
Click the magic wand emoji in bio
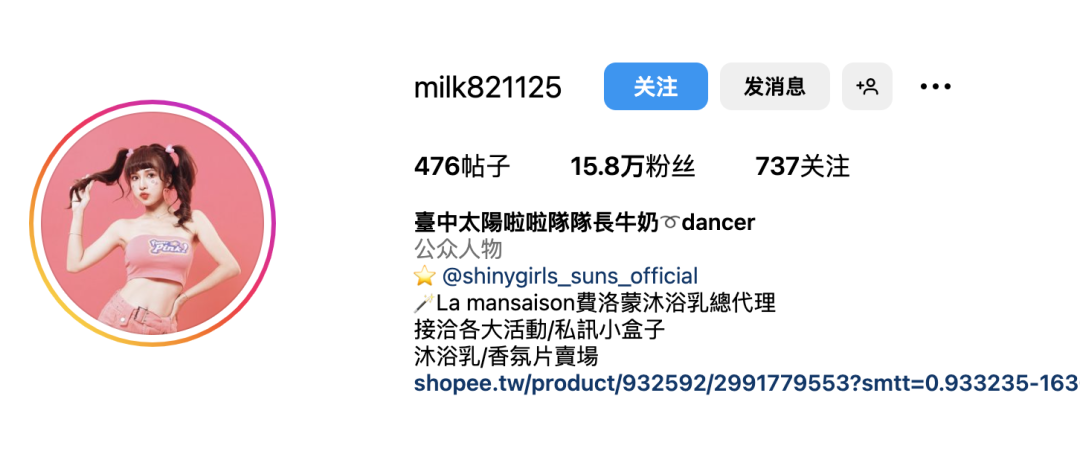pyautogui.click(x=424, y=303)
